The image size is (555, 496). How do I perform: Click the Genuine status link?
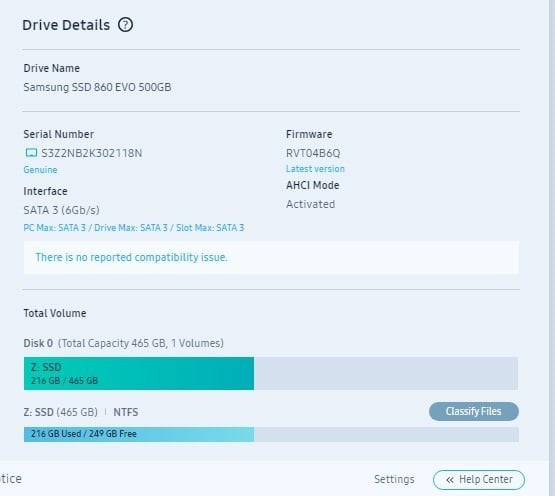click(x=40, y=170)
